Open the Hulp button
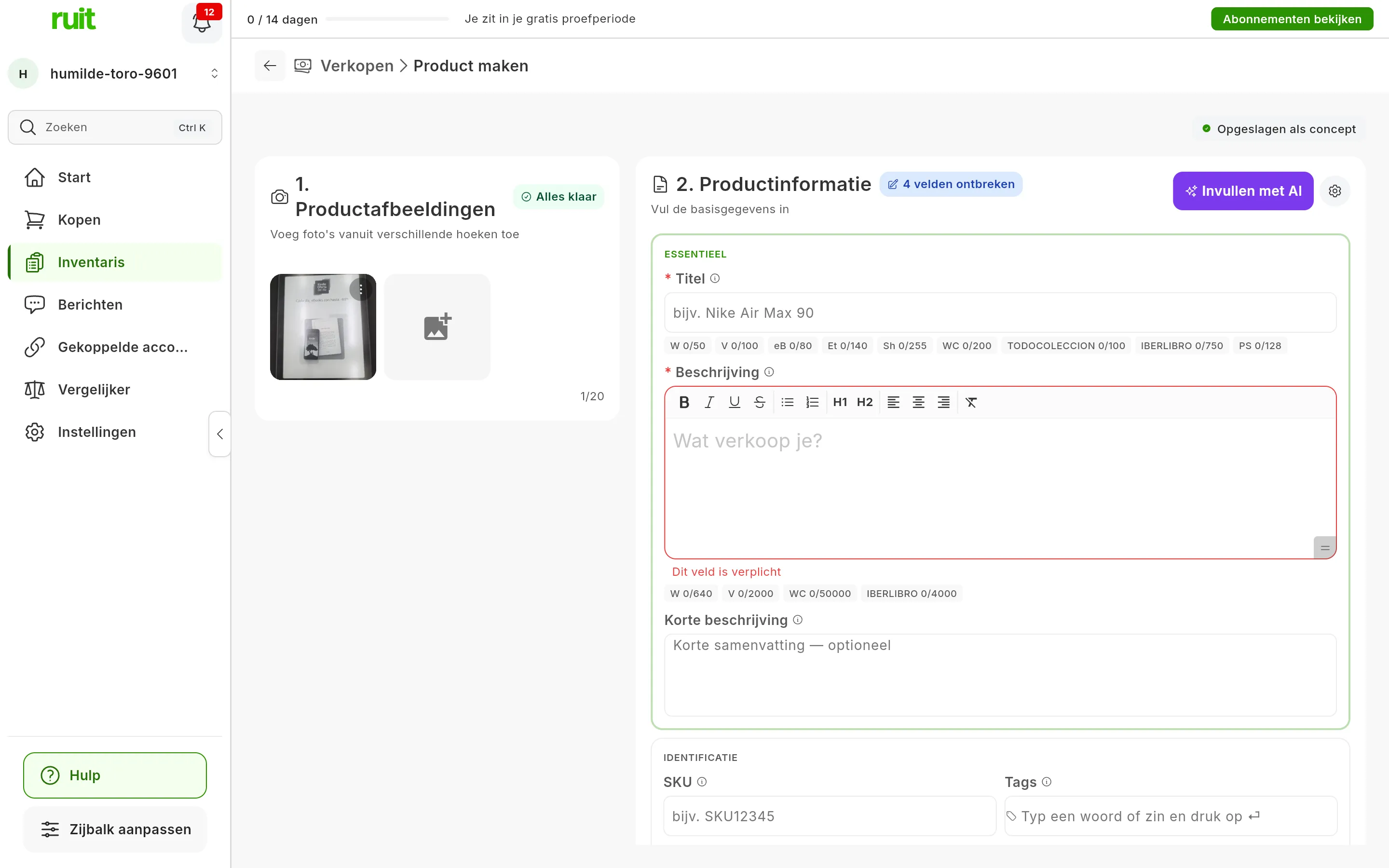This screenshot has width=1389, height=868. point(115,775)
